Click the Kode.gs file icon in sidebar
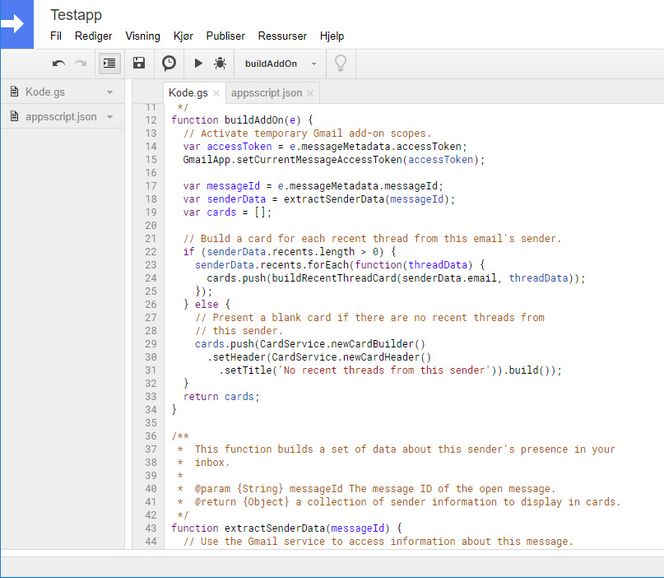The image size is (664, 578). 14,91
